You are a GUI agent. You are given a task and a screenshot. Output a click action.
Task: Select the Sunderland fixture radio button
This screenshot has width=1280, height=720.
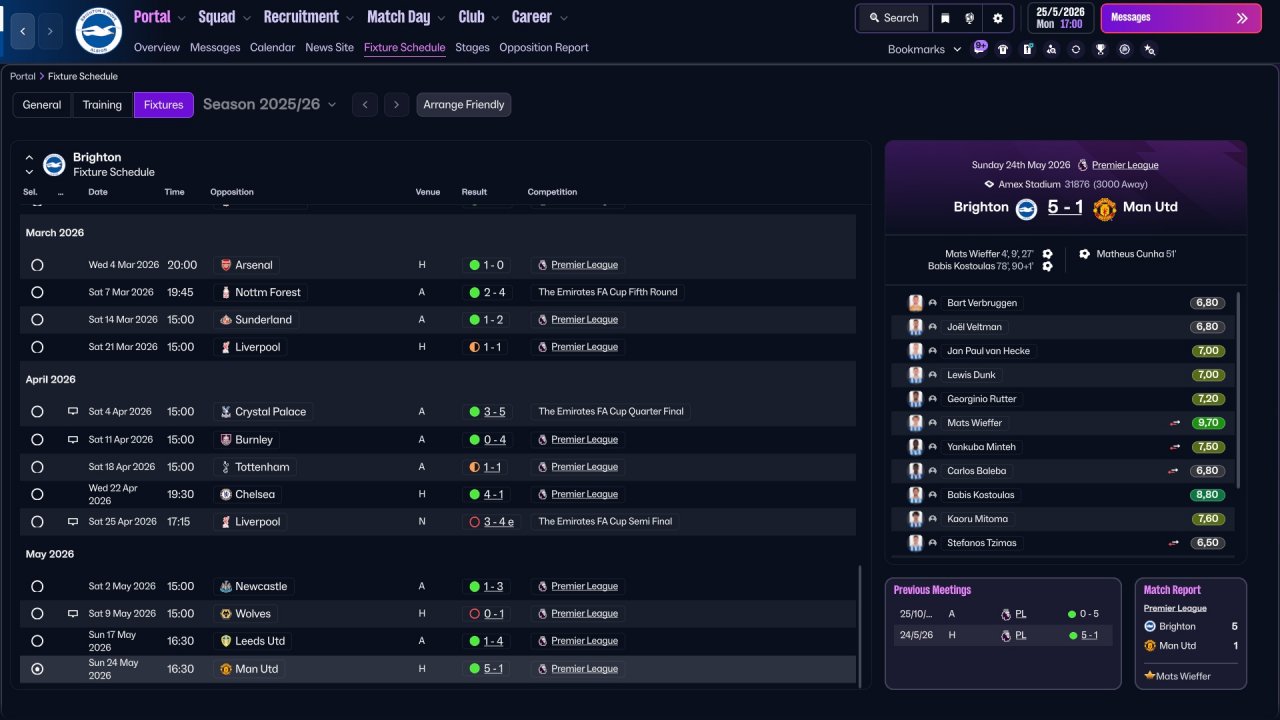[37, 320]
